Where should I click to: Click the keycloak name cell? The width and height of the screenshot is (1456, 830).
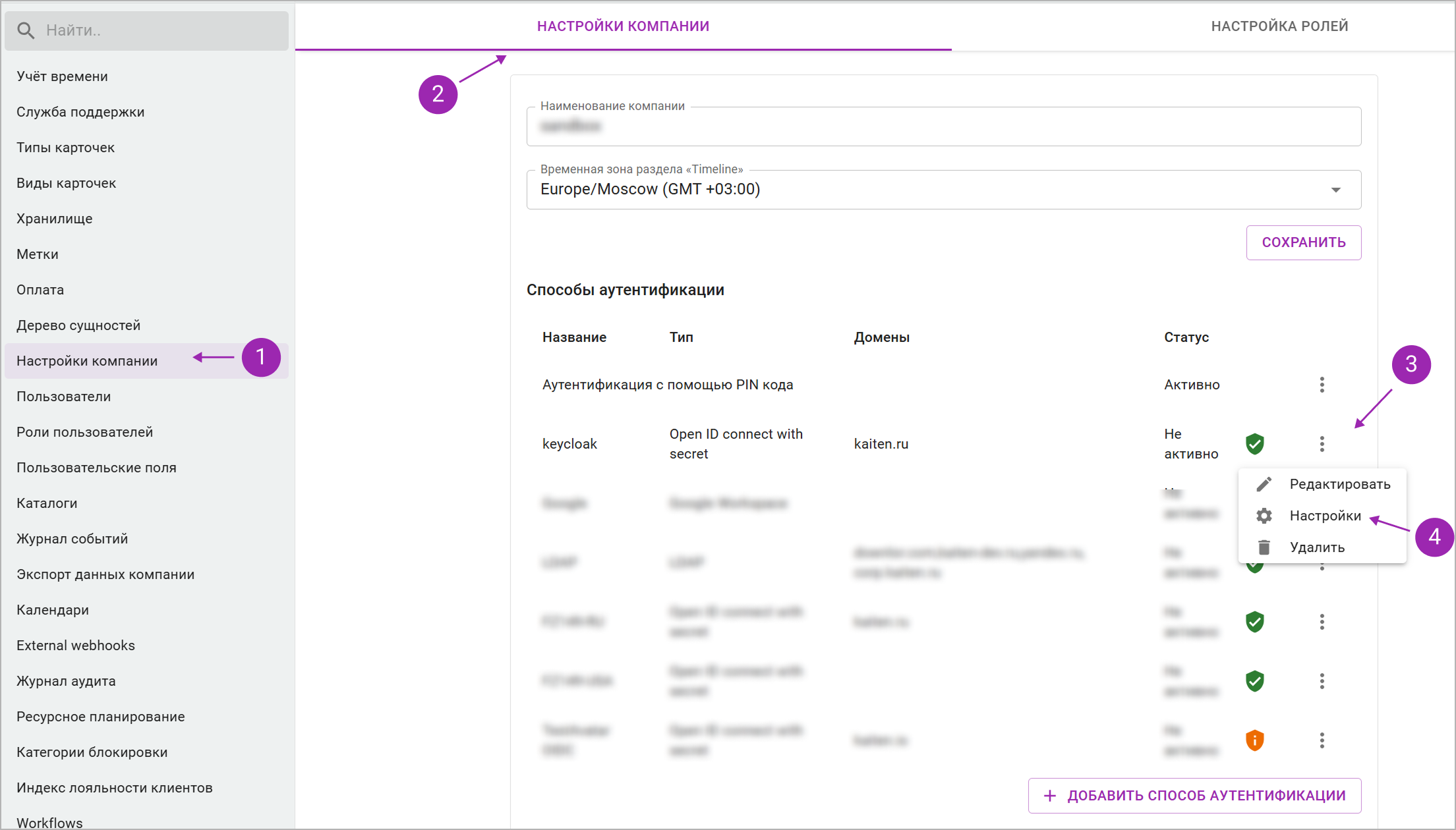point(569,444)
